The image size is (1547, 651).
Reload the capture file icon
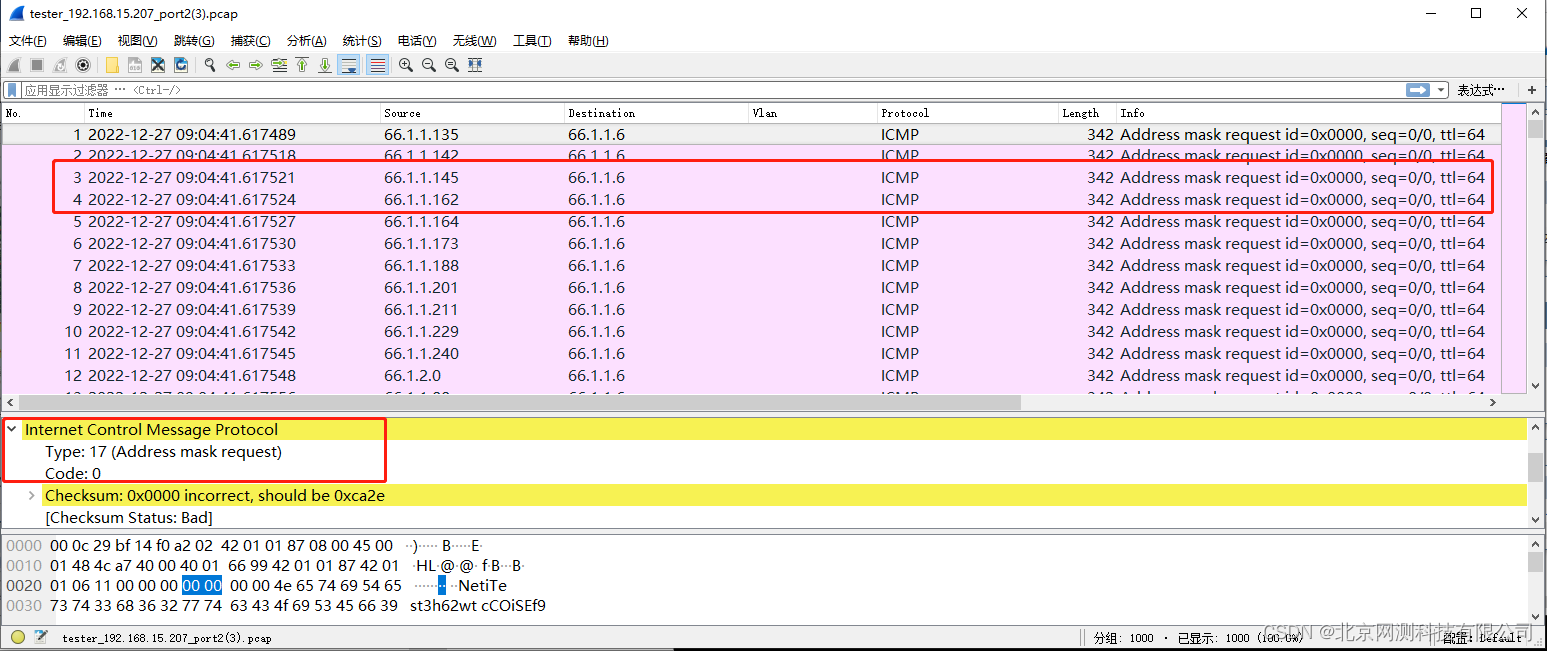181,65
